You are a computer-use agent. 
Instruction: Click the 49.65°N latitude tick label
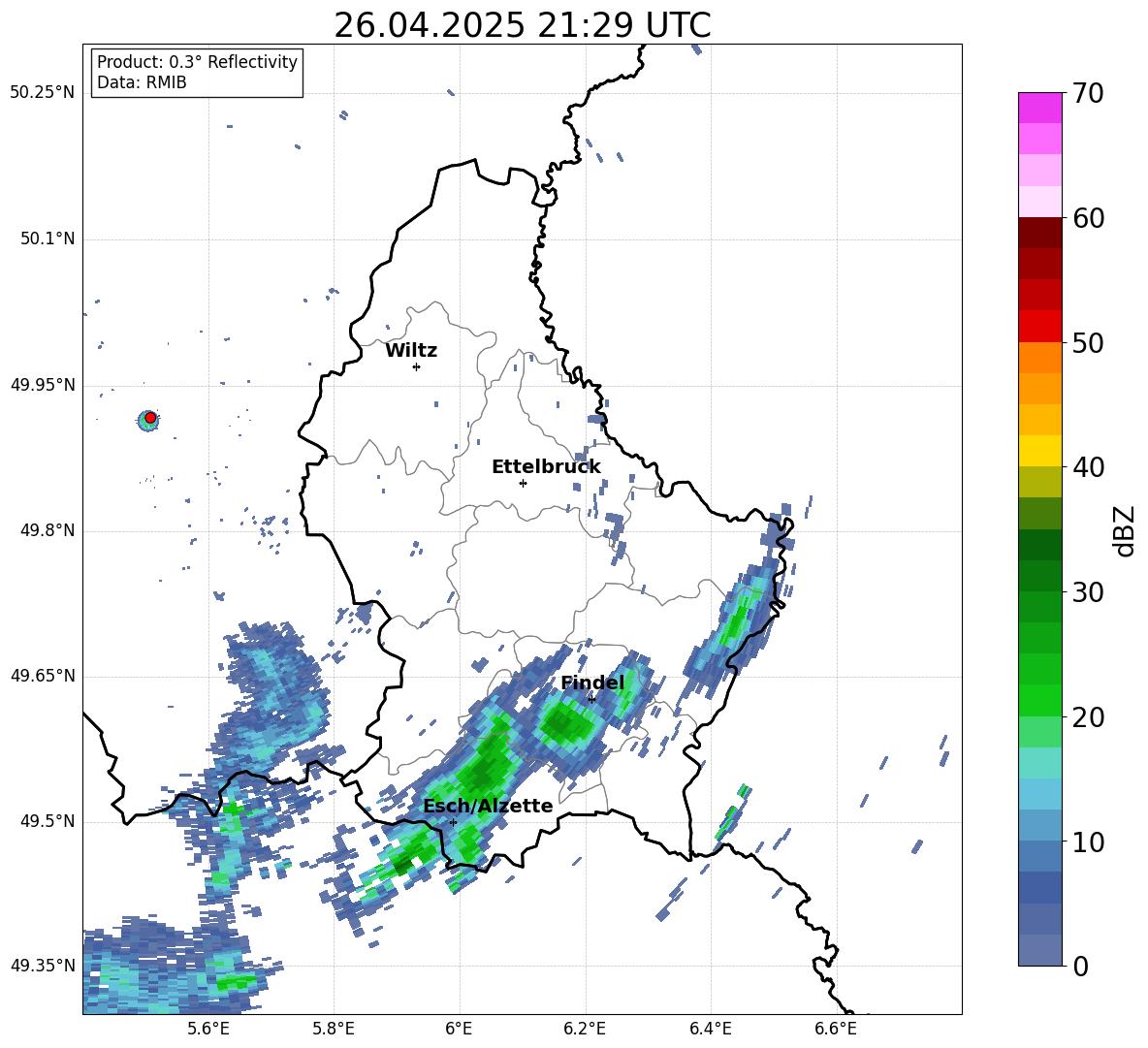(42, 675)
